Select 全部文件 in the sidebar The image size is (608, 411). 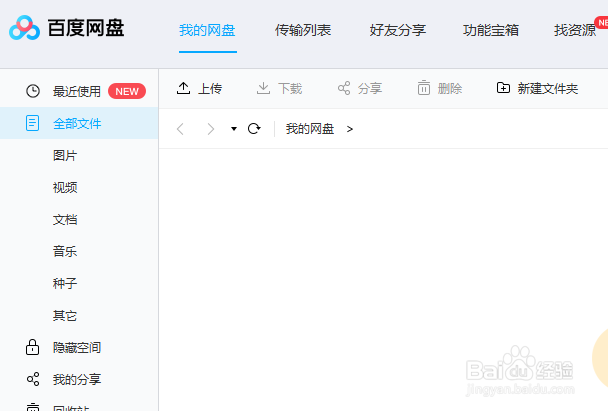(x=77, y=124)
